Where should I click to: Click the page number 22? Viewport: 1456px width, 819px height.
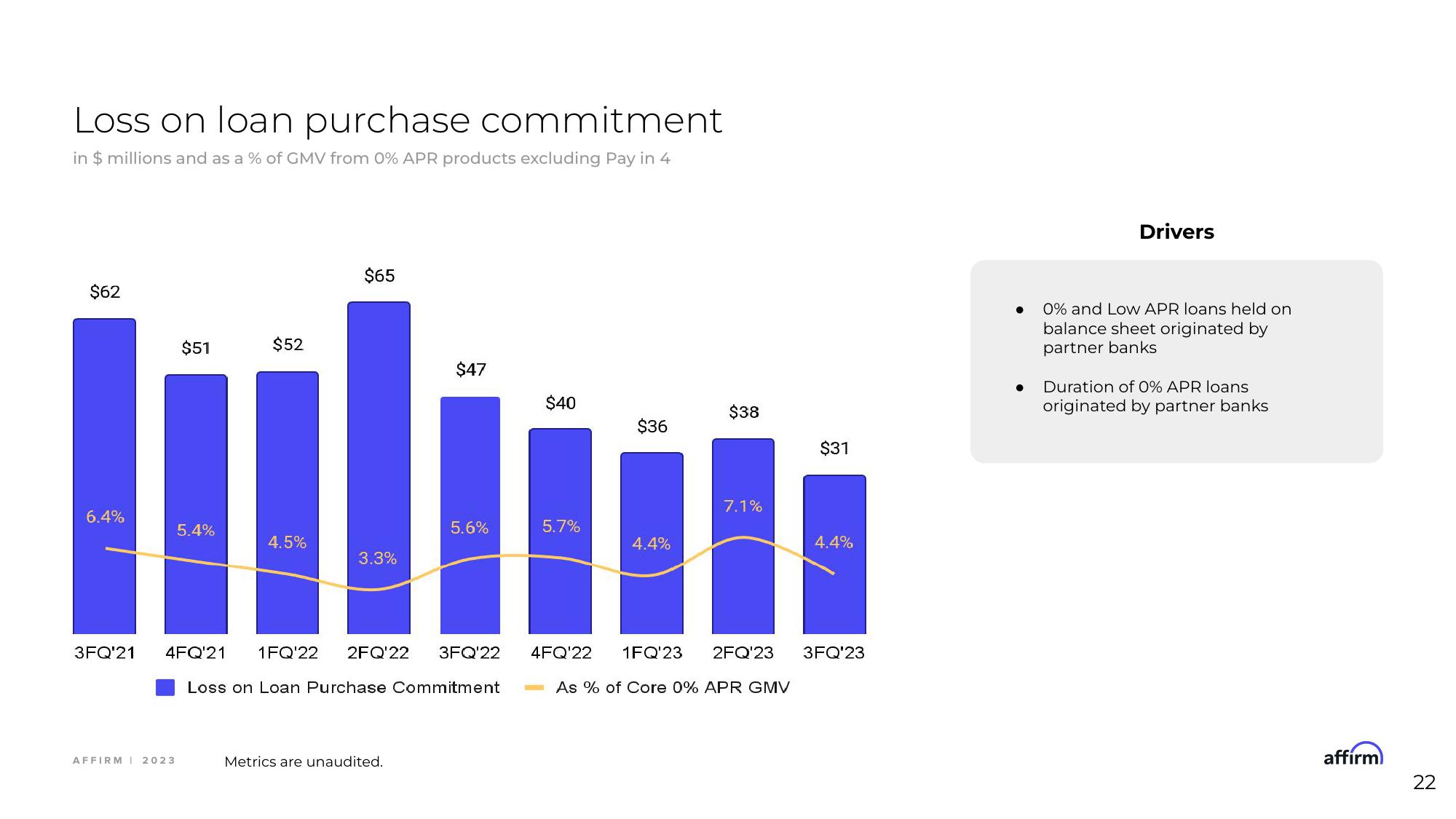point(1424,783)
